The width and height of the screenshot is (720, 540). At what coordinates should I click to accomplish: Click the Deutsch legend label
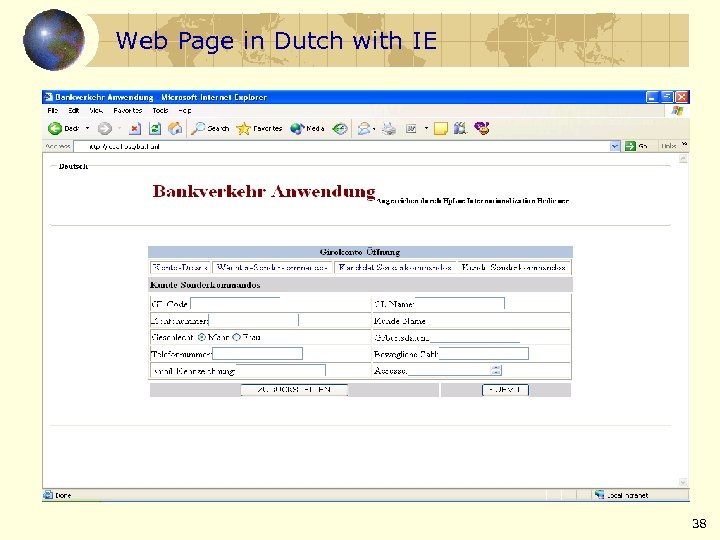pos(73,166)
